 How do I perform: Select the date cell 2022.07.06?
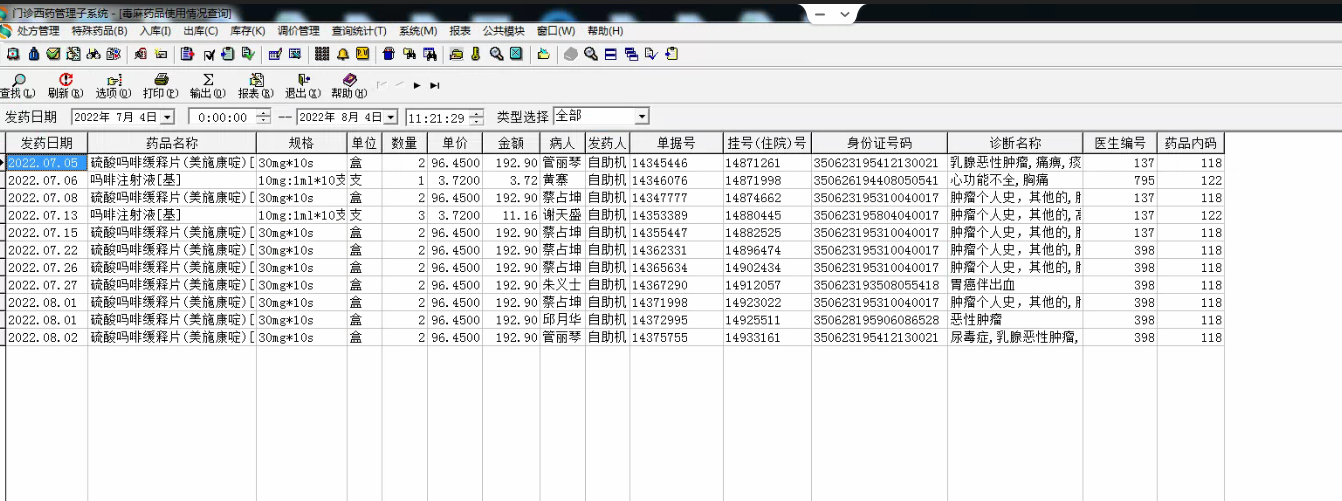click(46, 180)
